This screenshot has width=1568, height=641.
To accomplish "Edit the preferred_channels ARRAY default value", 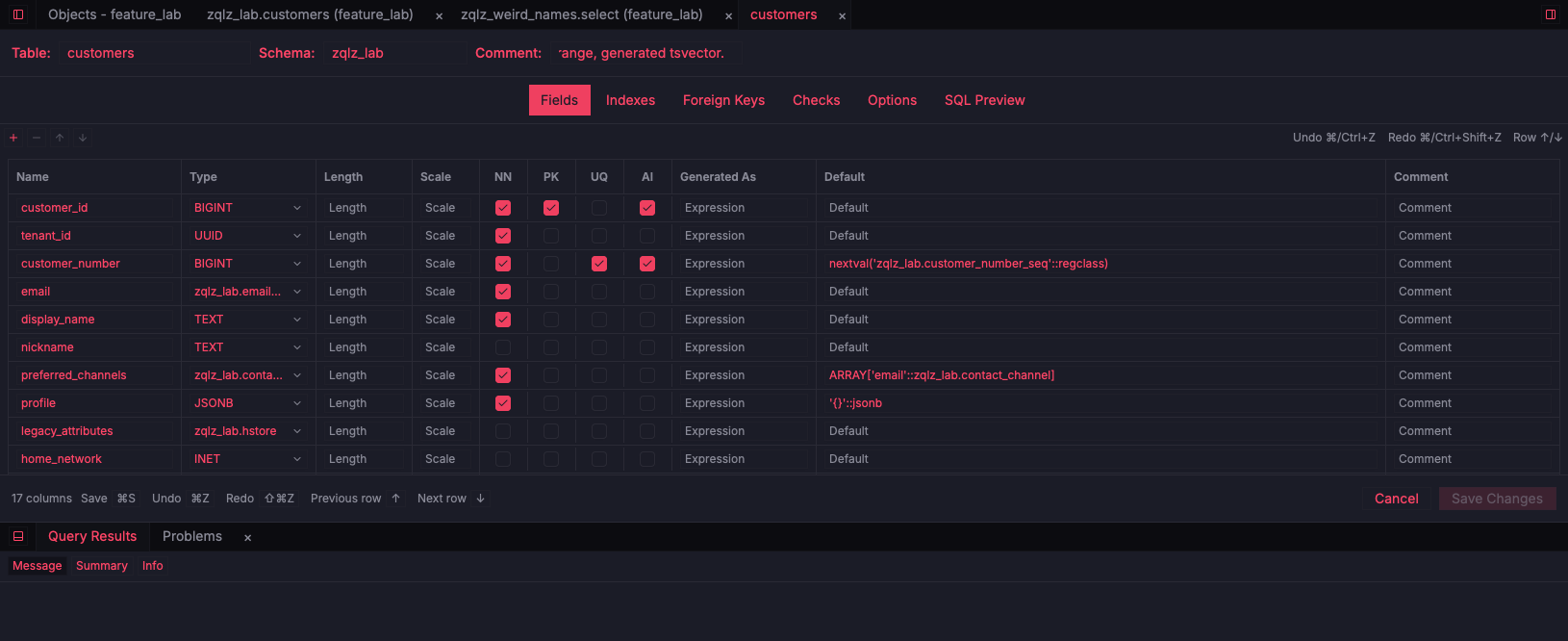I will point(1100,375).
